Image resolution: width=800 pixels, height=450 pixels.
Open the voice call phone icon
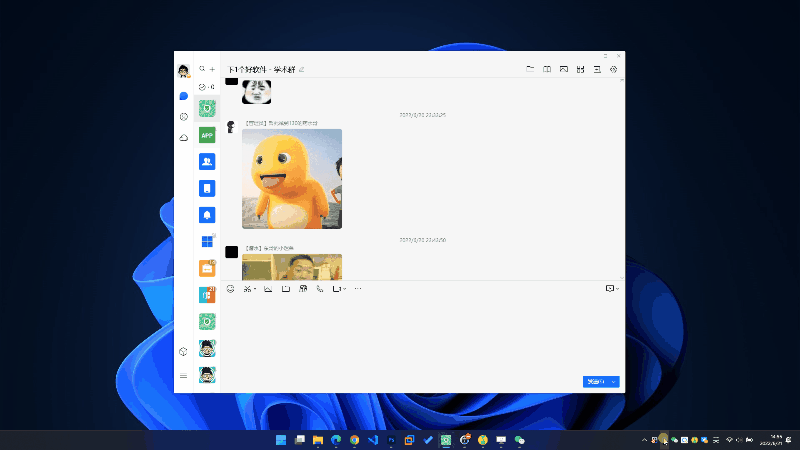[x=320, y=289]
